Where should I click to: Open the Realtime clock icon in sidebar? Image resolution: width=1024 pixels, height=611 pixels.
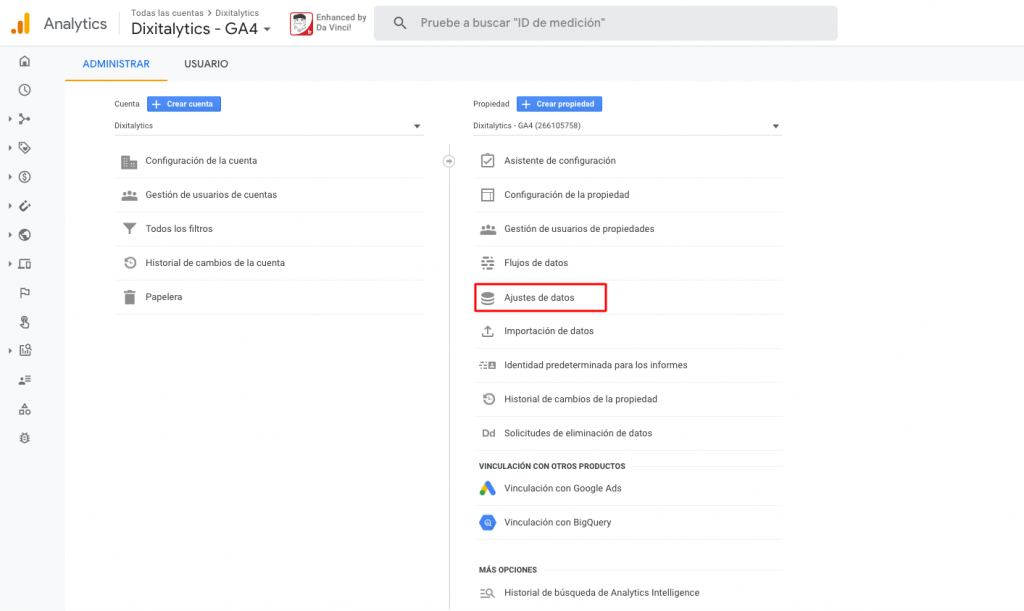point(25,90)
